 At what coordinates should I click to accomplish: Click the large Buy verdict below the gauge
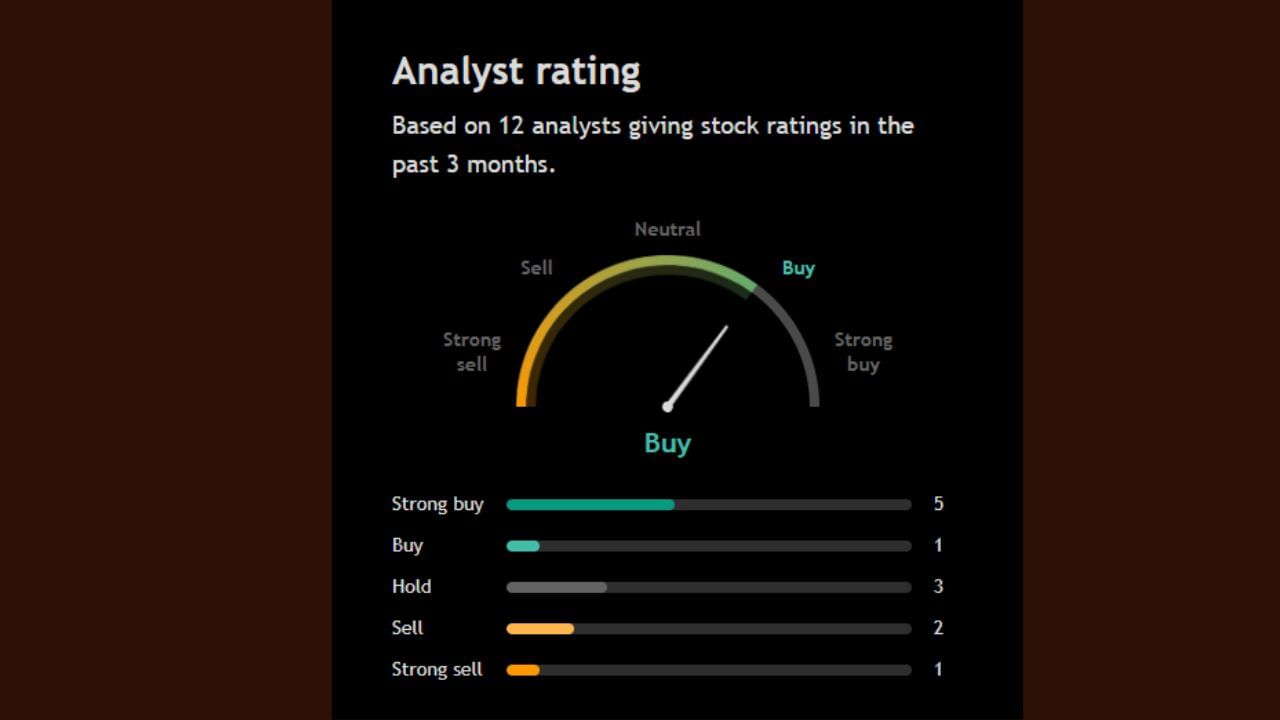click(667, 443)
